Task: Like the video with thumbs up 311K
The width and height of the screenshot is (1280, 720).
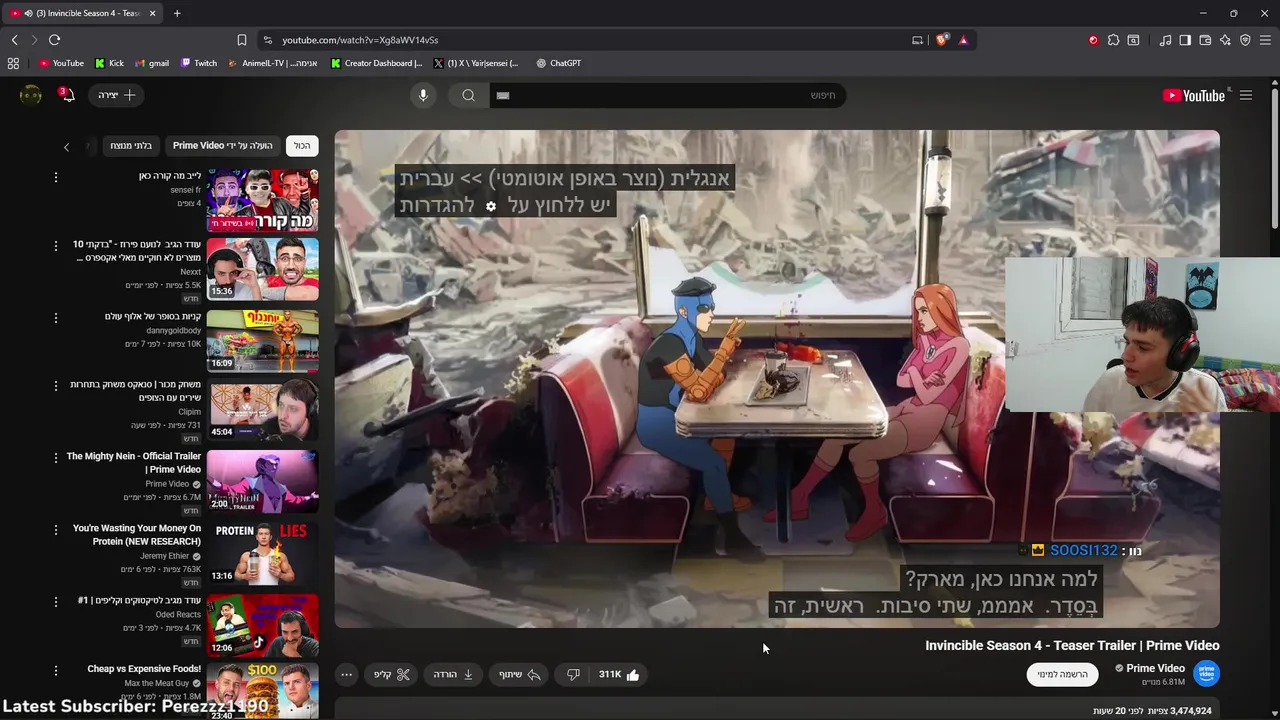Action: click(x=620, y=675)
